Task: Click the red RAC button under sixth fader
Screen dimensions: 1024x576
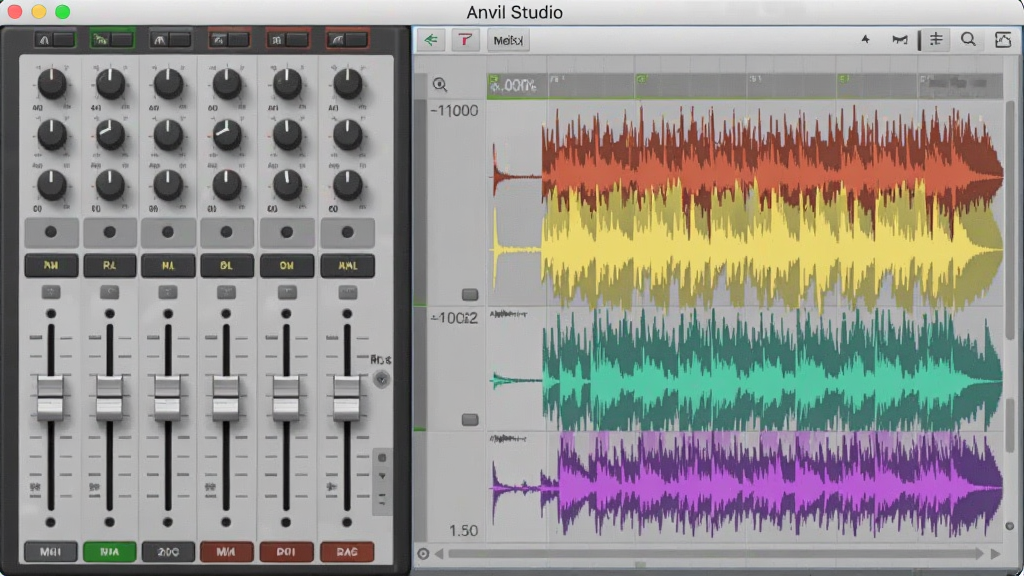Action: [x=347, y=552]
